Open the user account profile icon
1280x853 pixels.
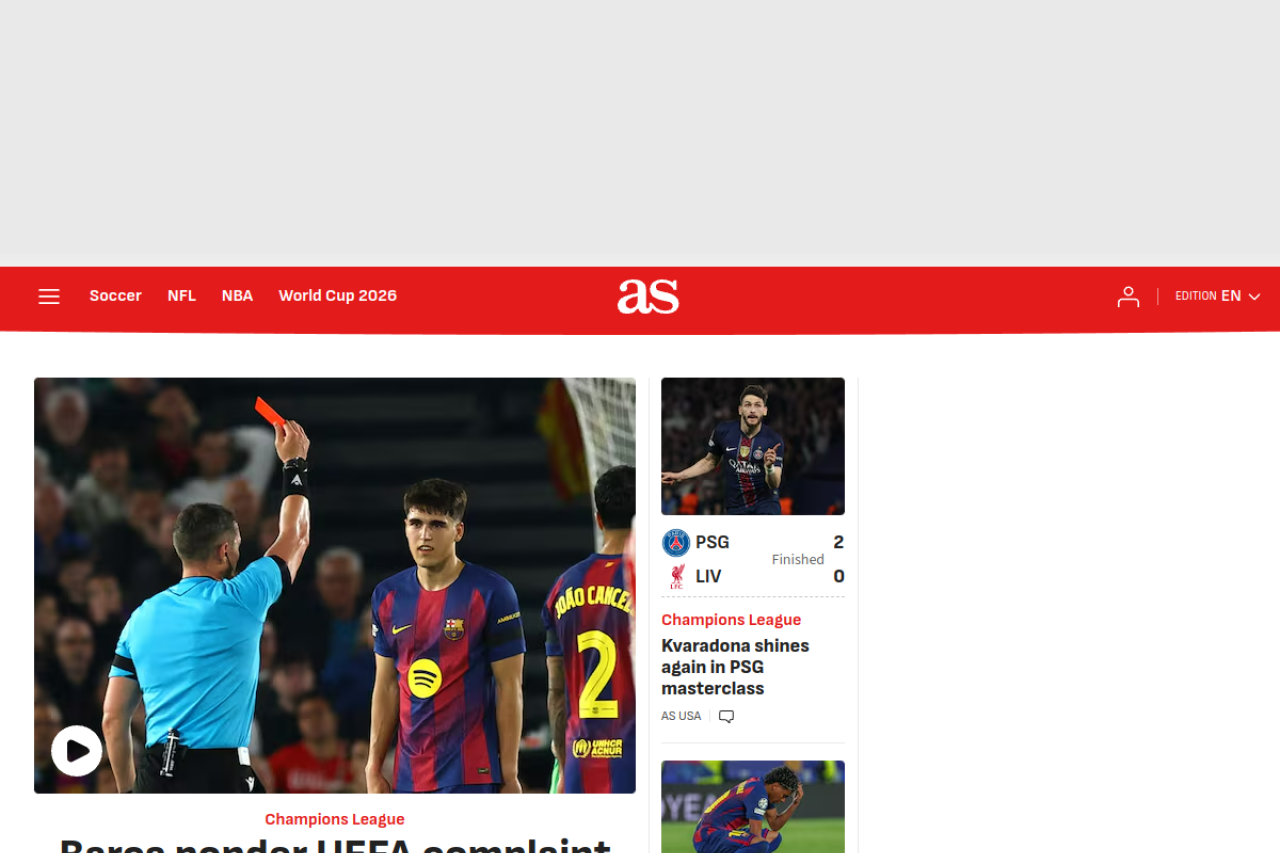pyautogui.click(x=1128, y=296)
